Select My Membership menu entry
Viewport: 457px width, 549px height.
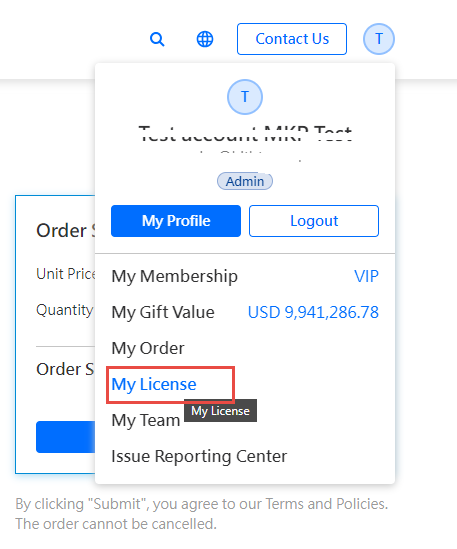(x=174, y=277)
